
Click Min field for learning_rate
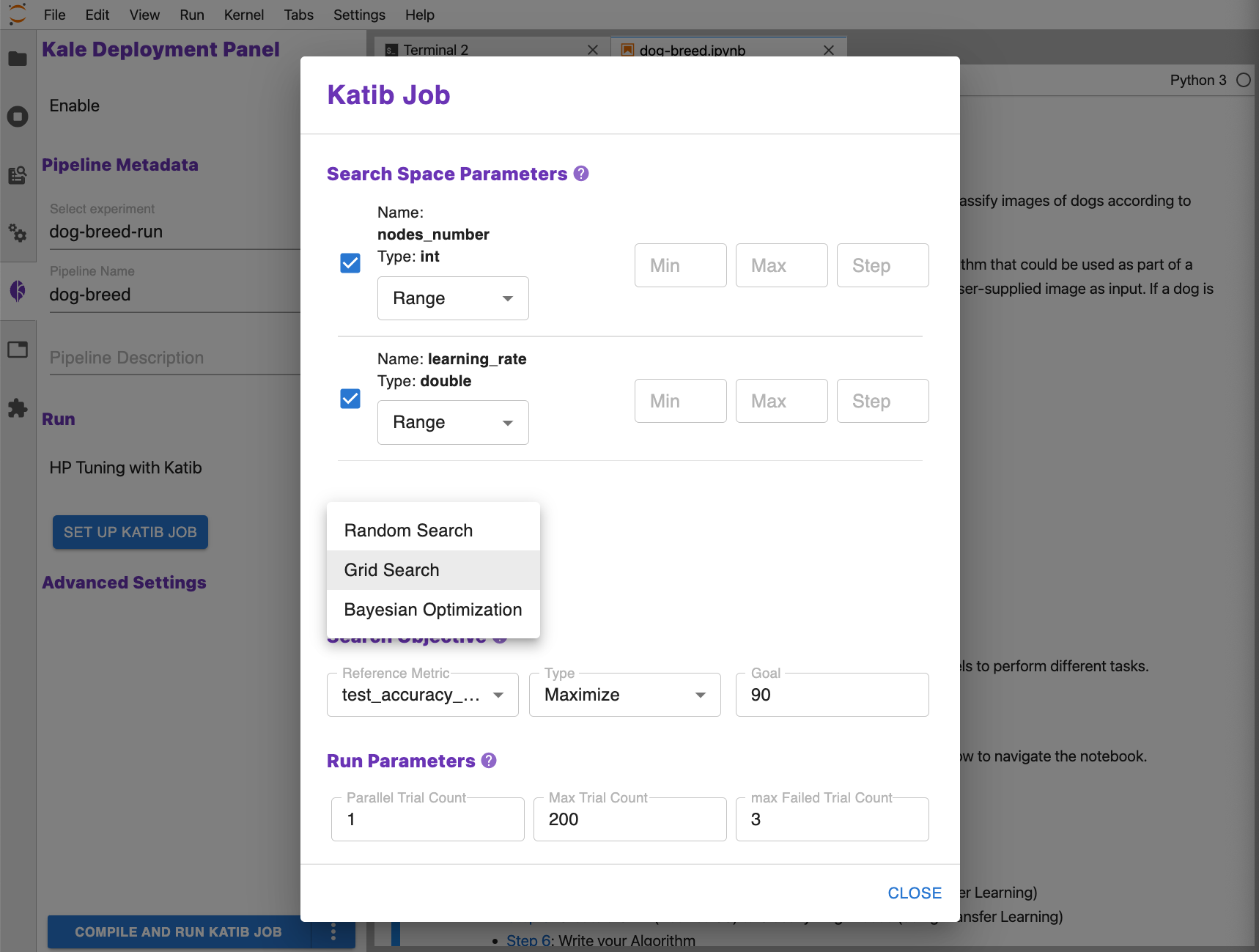681,401
